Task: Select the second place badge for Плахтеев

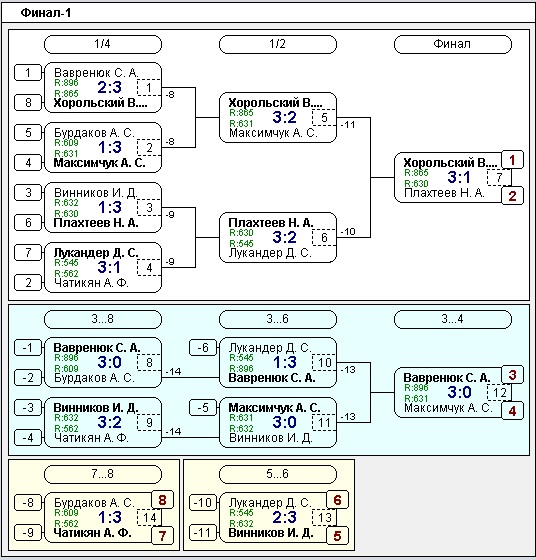Action: (512, 196)
